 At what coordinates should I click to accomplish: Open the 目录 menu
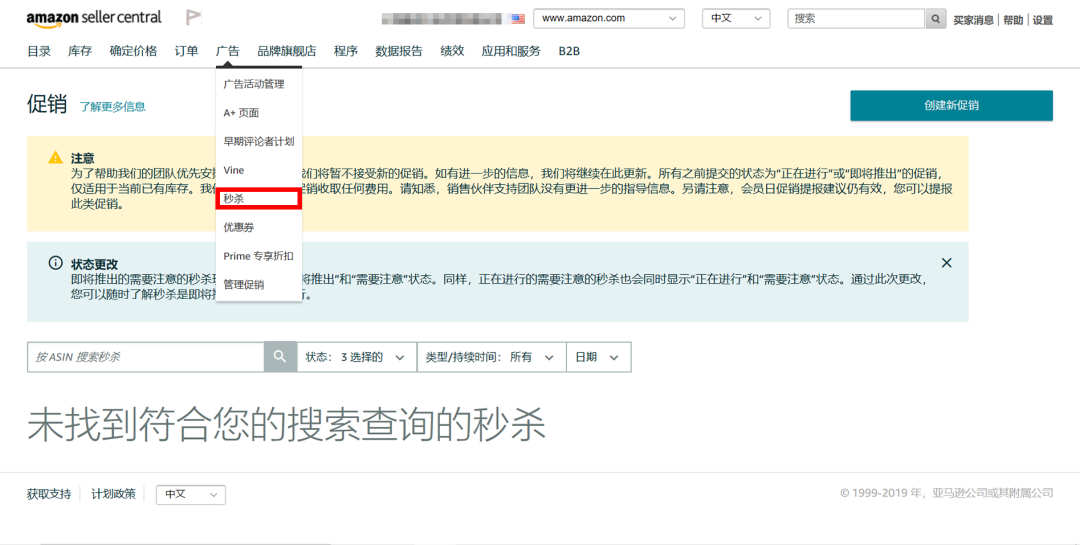click(39, 51)
